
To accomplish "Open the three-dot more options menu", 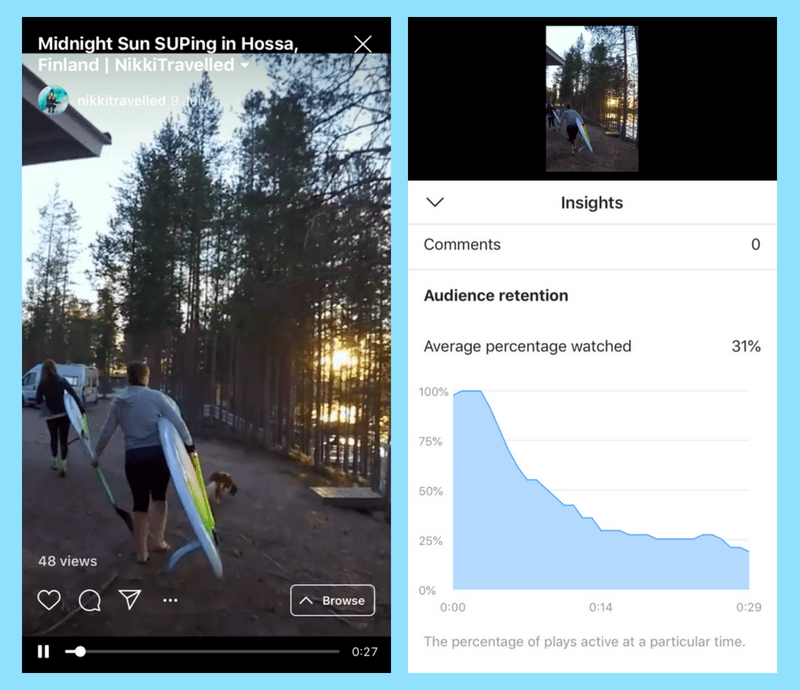I will (x=170, y=600).
